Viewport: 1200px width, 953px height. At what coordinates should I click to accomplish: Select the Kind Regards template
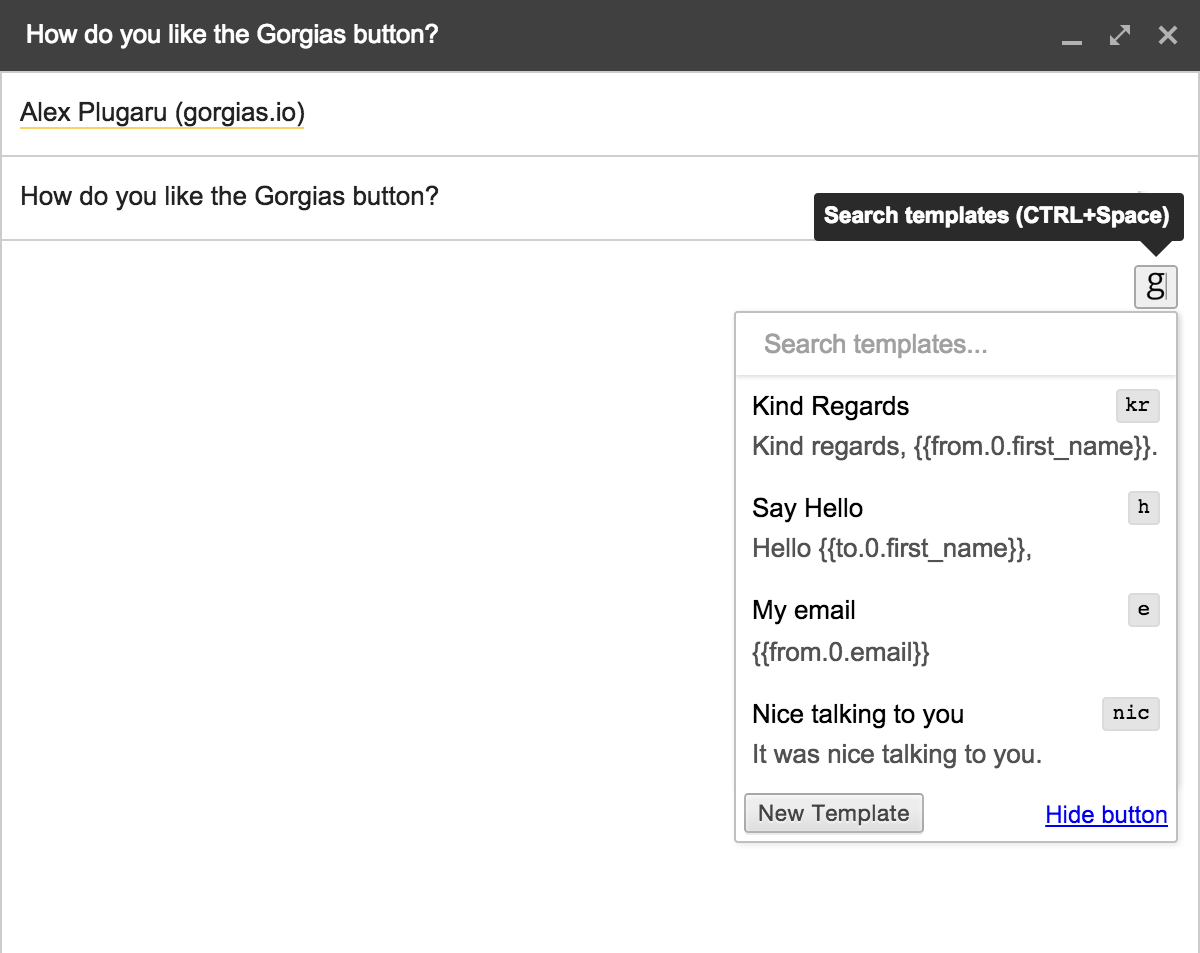click(956, 427)
